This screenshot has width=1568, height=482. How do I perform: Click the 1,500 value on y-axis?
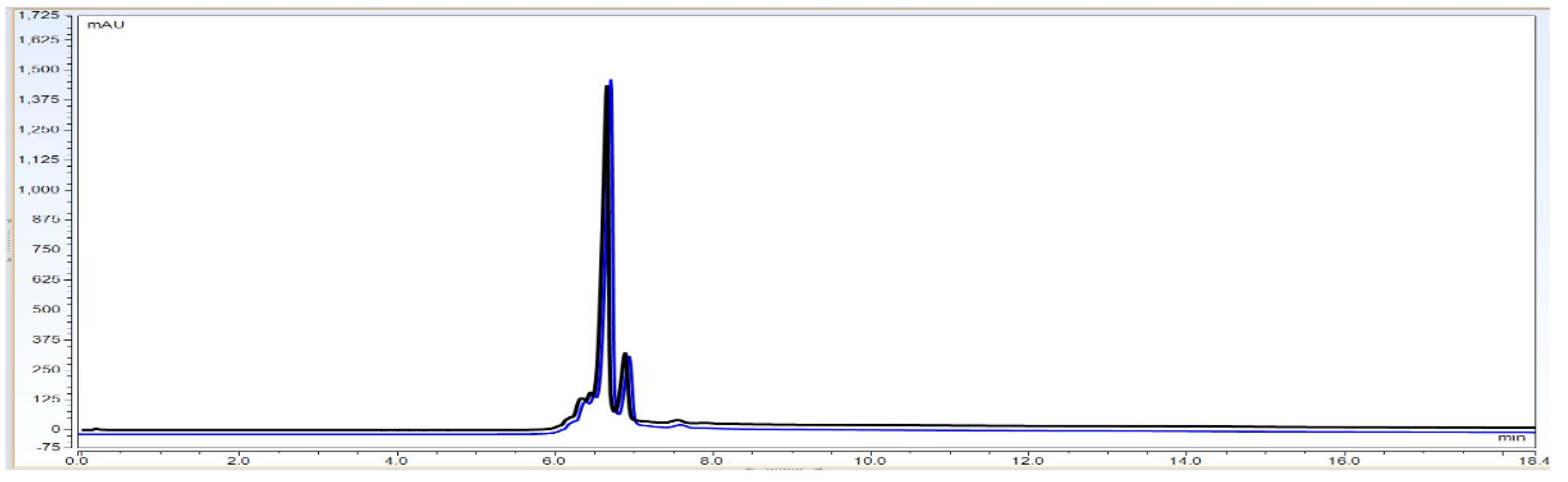coord(38,69)
